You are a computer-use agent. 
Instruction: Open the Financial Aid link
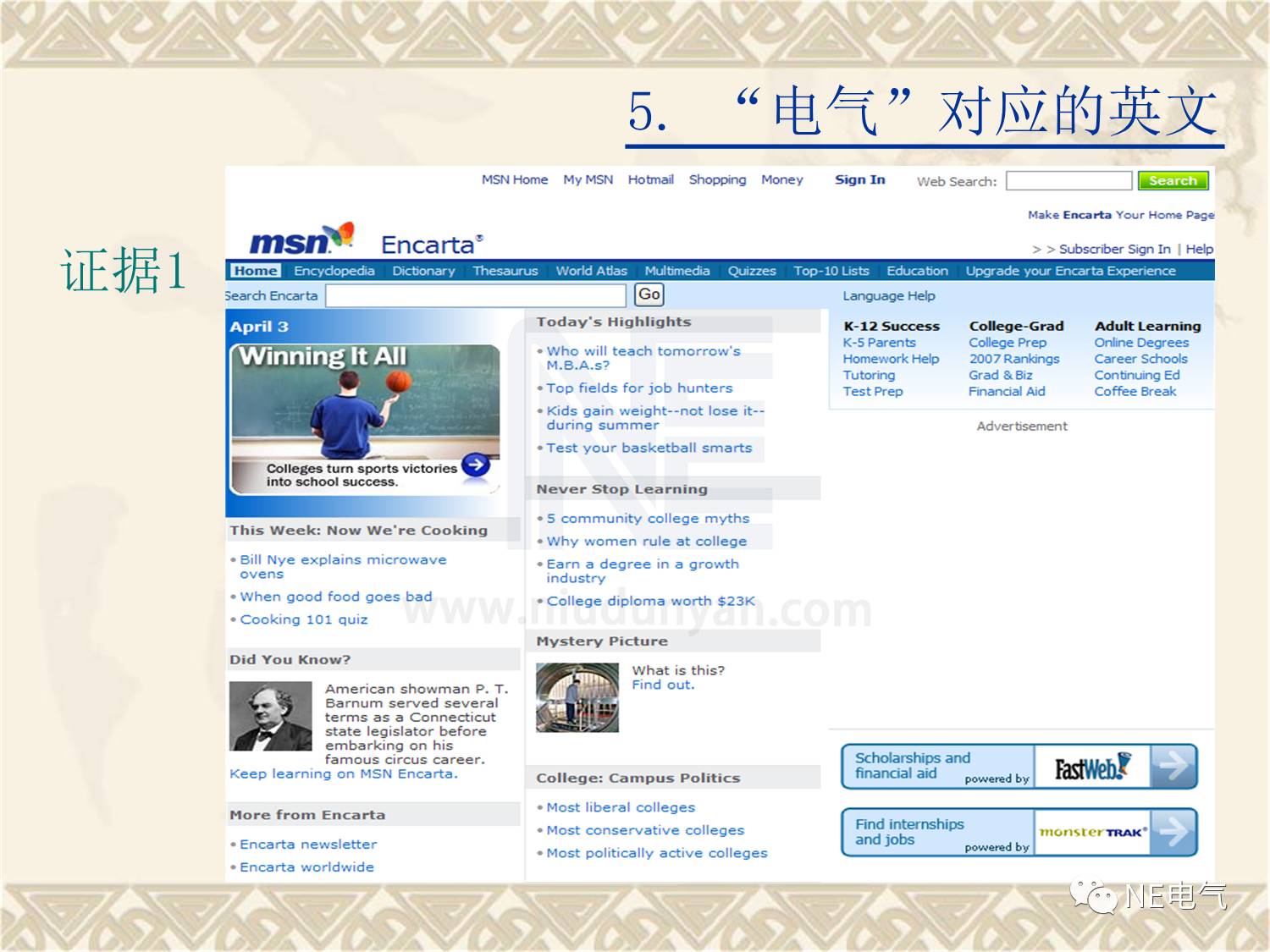[1008, 391]
